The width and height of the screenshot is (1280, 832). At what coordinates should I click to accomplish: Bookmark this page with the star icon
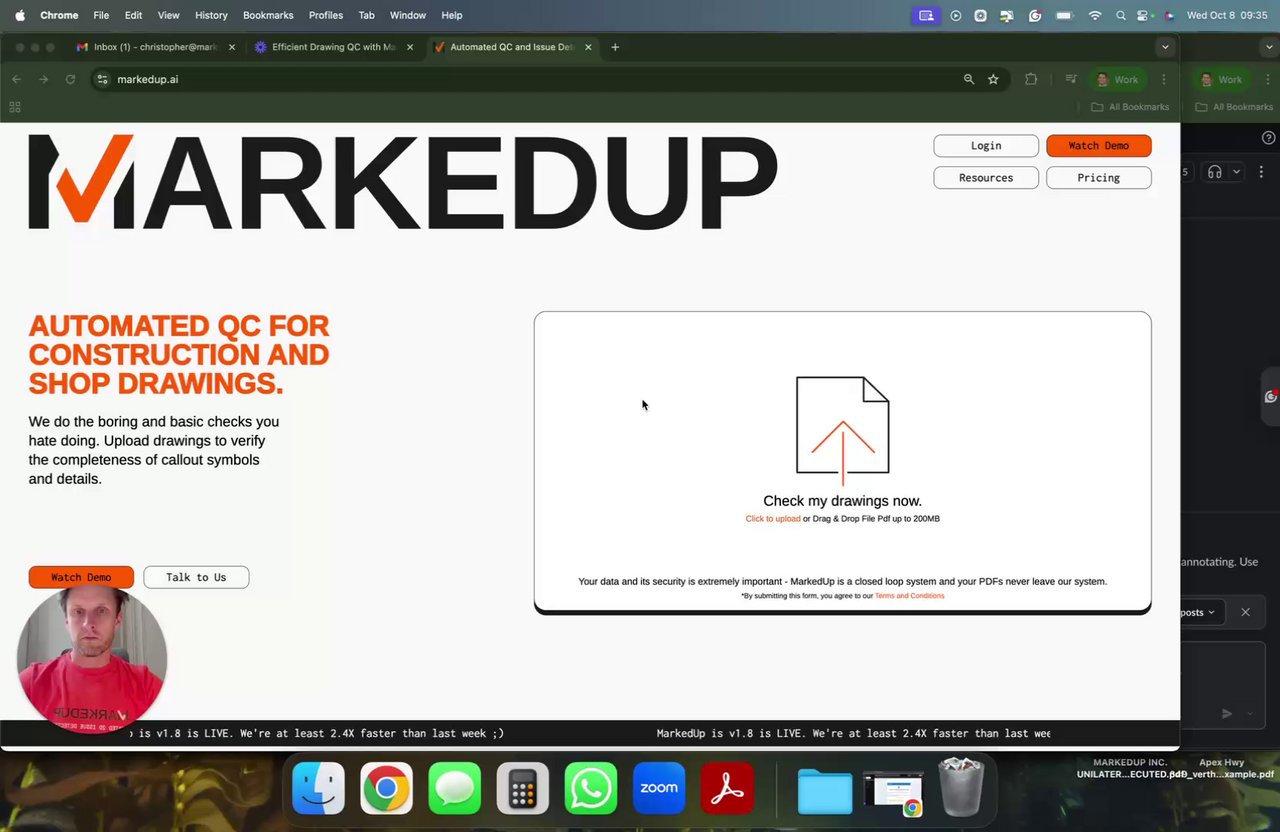(x=993, y=79)
